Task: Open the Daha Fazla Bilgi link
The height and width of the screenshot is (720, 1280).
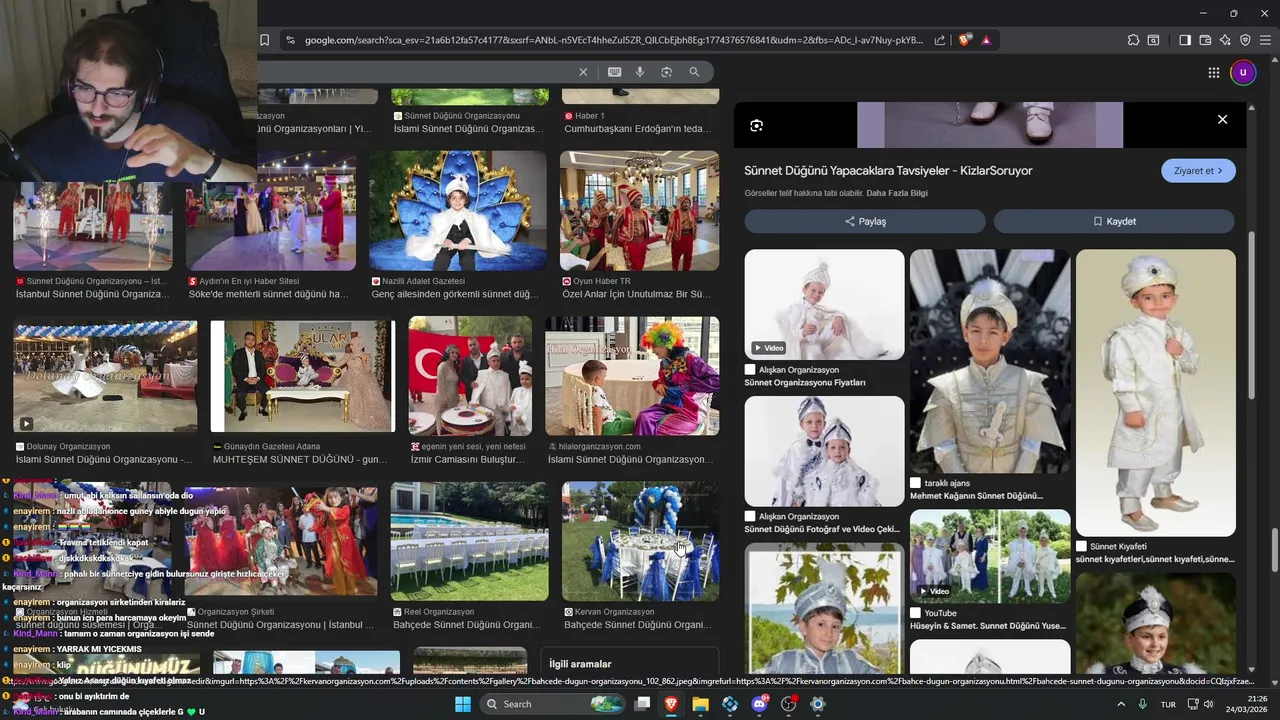Action: (897, 193)
